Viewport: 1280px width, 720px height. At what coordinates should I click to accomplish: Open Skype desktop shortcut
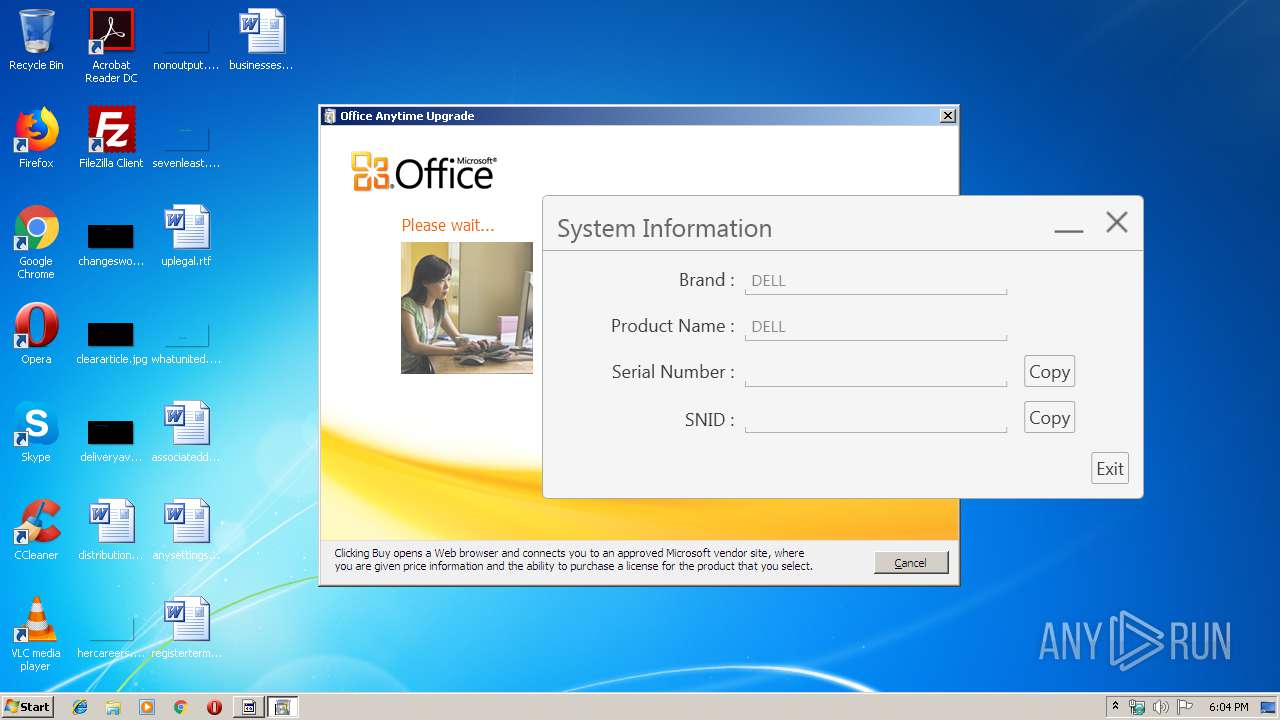(x=36, y=432)
